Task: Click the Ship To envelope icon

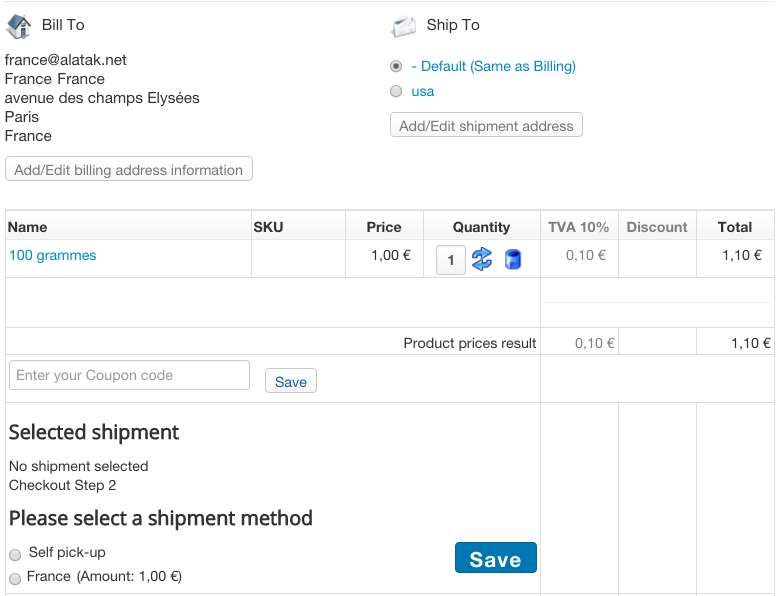Action: 403,26
